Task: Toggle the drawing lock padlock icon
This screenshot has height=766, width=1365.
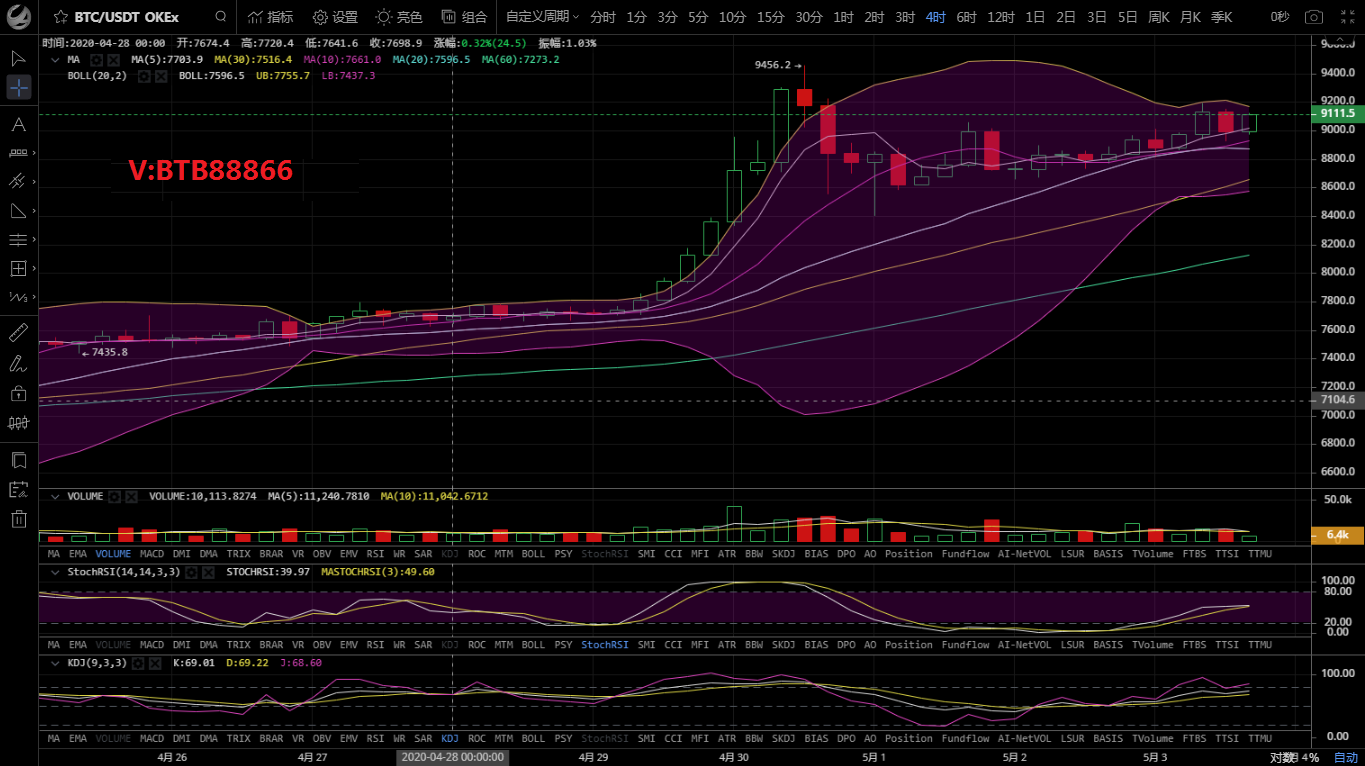Action: click(19, 394)
